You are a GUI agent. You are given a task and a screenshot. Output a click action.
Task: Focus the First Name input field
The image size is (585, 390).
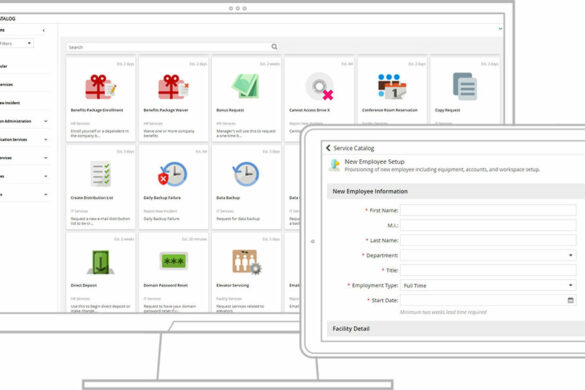tap(488, 210)
